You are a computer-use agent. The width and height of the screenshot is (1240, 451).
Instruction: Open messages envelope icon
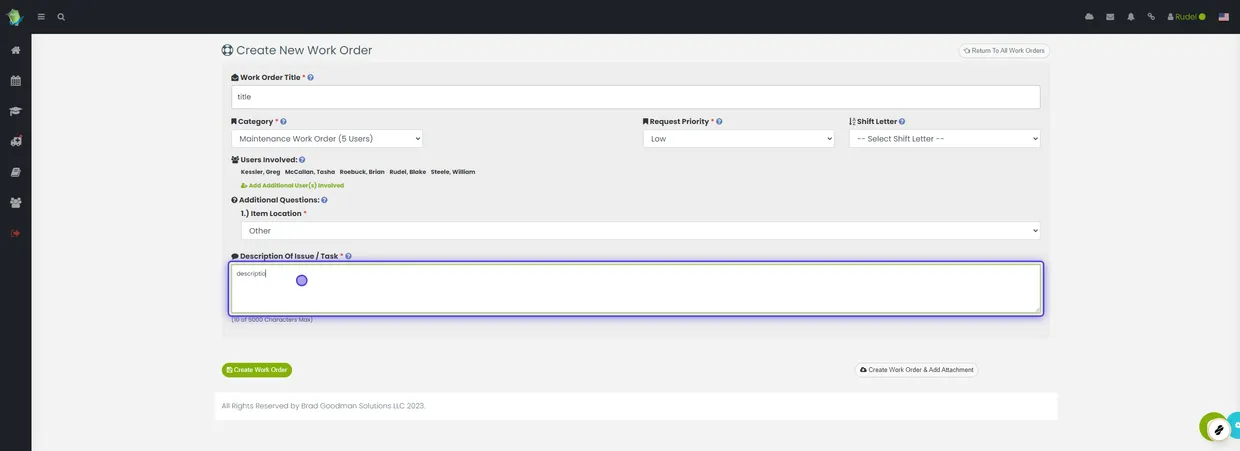coord(1110,17)
